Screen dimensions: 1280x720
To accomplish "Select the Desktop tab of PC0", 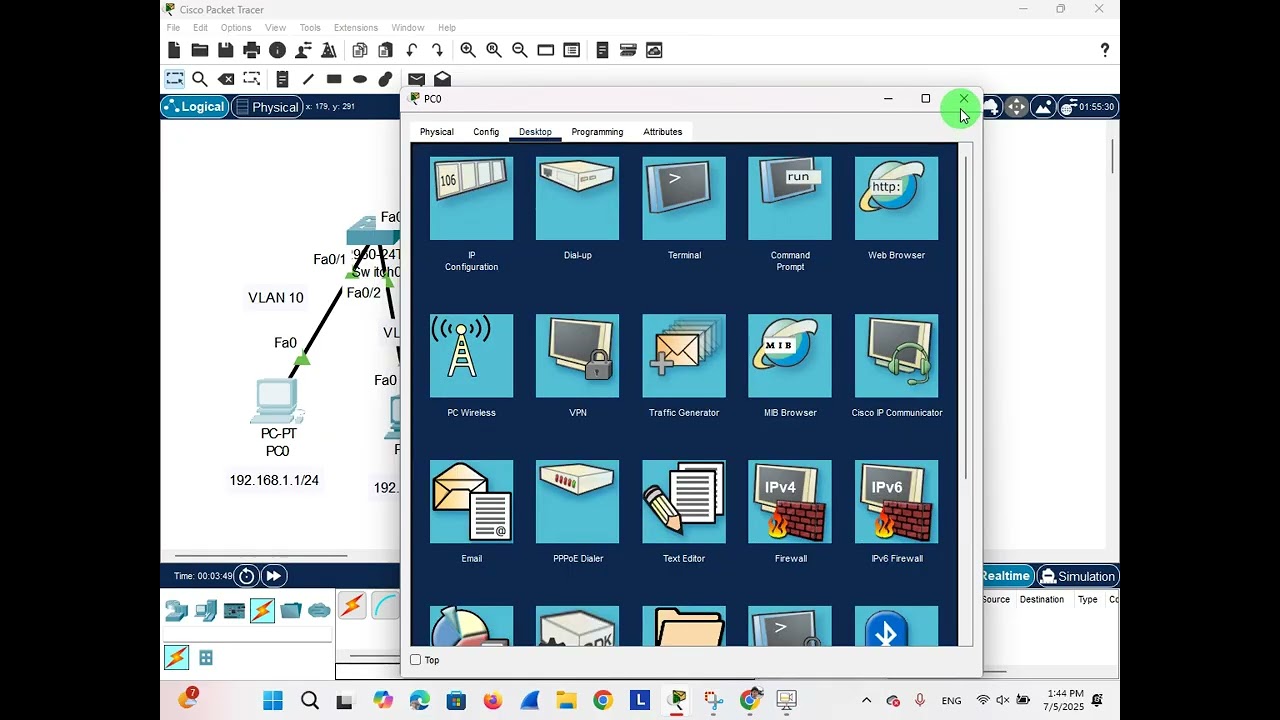I will [x=535, y=132].
